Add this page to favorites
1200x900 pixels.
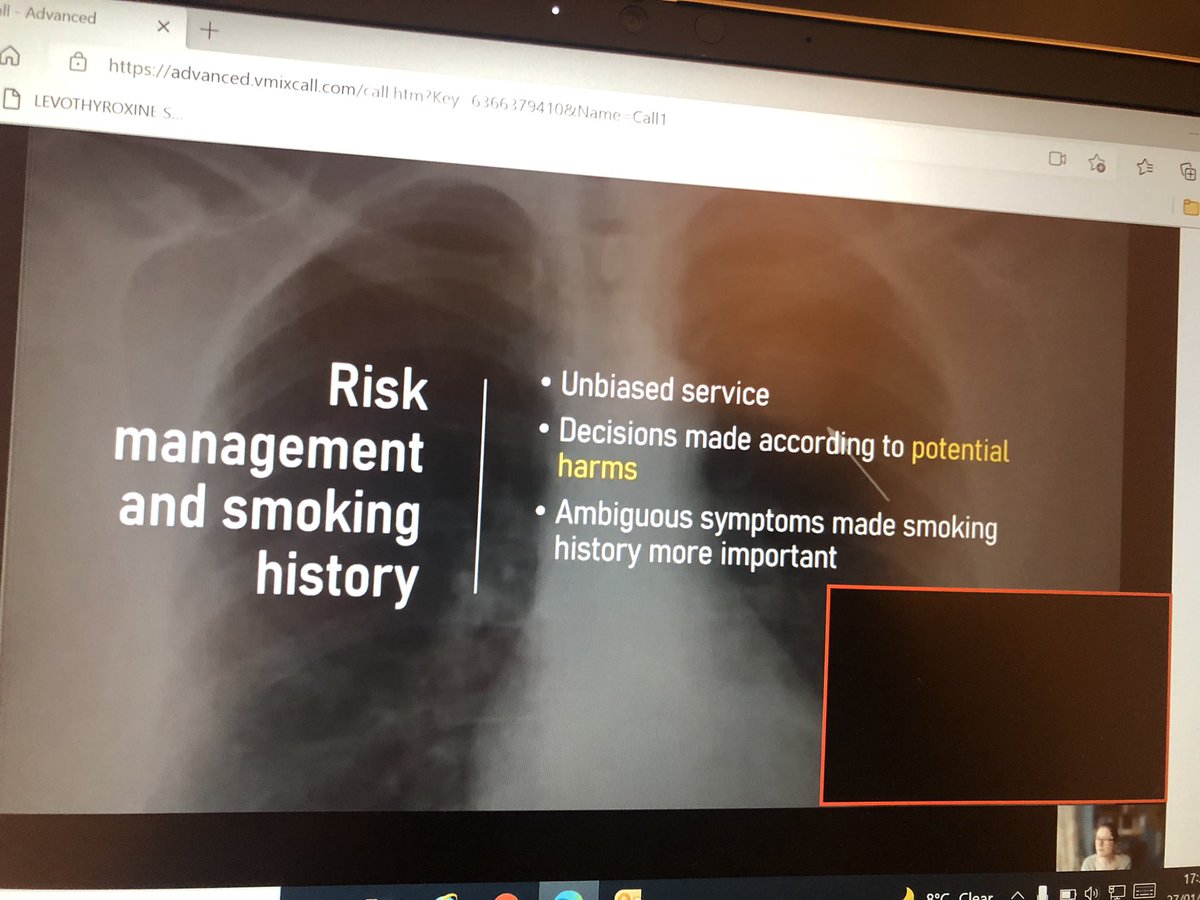pyautogui.click(x=1097, y=163)
